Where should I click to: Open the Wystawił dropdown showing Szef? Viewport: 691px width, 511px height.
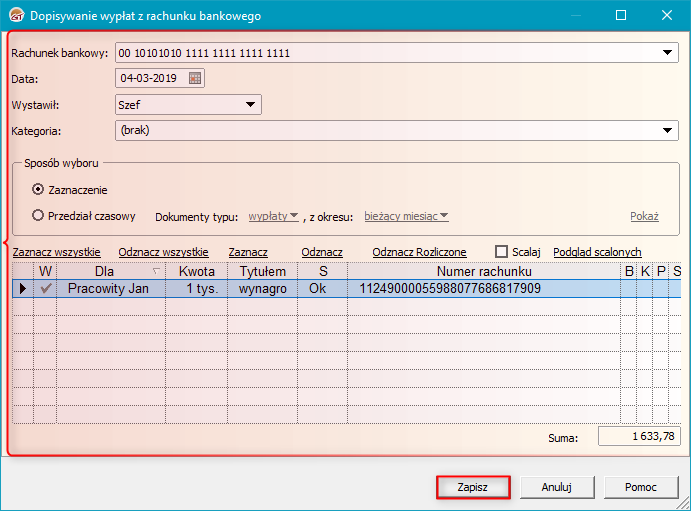[x=250, y=105]
